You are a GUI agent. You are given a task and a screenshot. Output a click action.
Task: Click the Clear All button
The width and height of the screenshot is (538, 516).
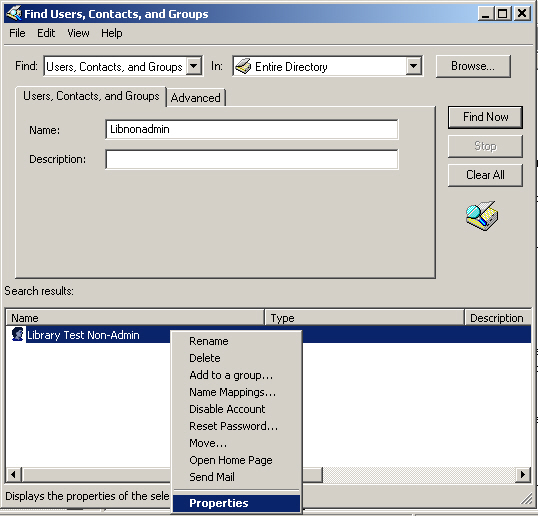485,175
